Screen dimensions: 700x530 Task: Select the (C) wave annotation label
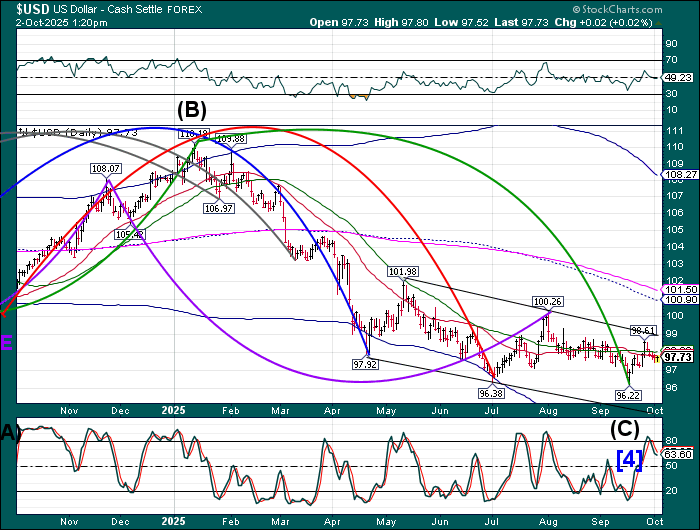tap(625, 429)
